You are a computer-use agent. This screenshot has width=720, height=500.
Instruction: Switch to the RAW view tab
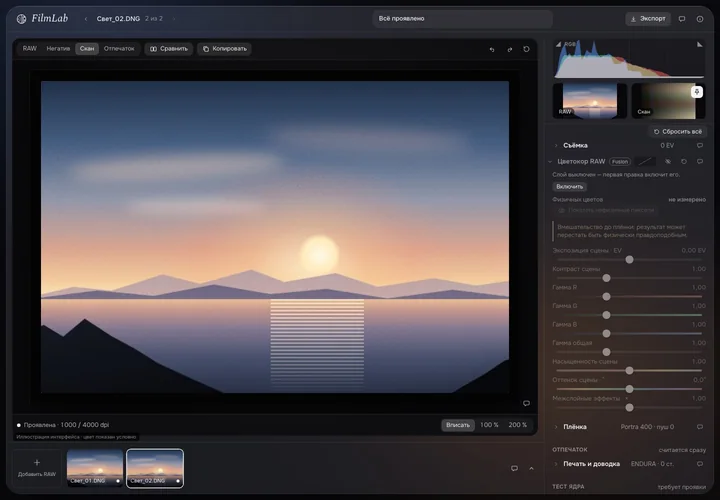(x=29, y=49)
